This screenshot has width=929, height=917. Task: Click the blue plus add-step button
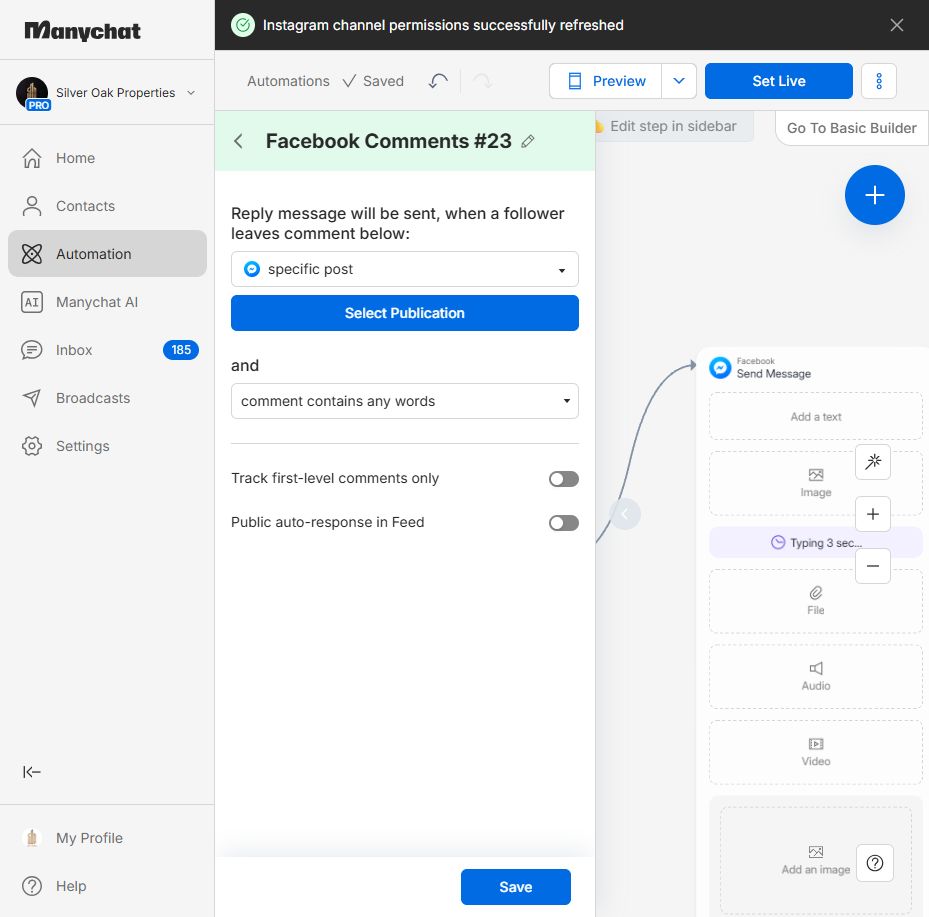pos(874,195)
